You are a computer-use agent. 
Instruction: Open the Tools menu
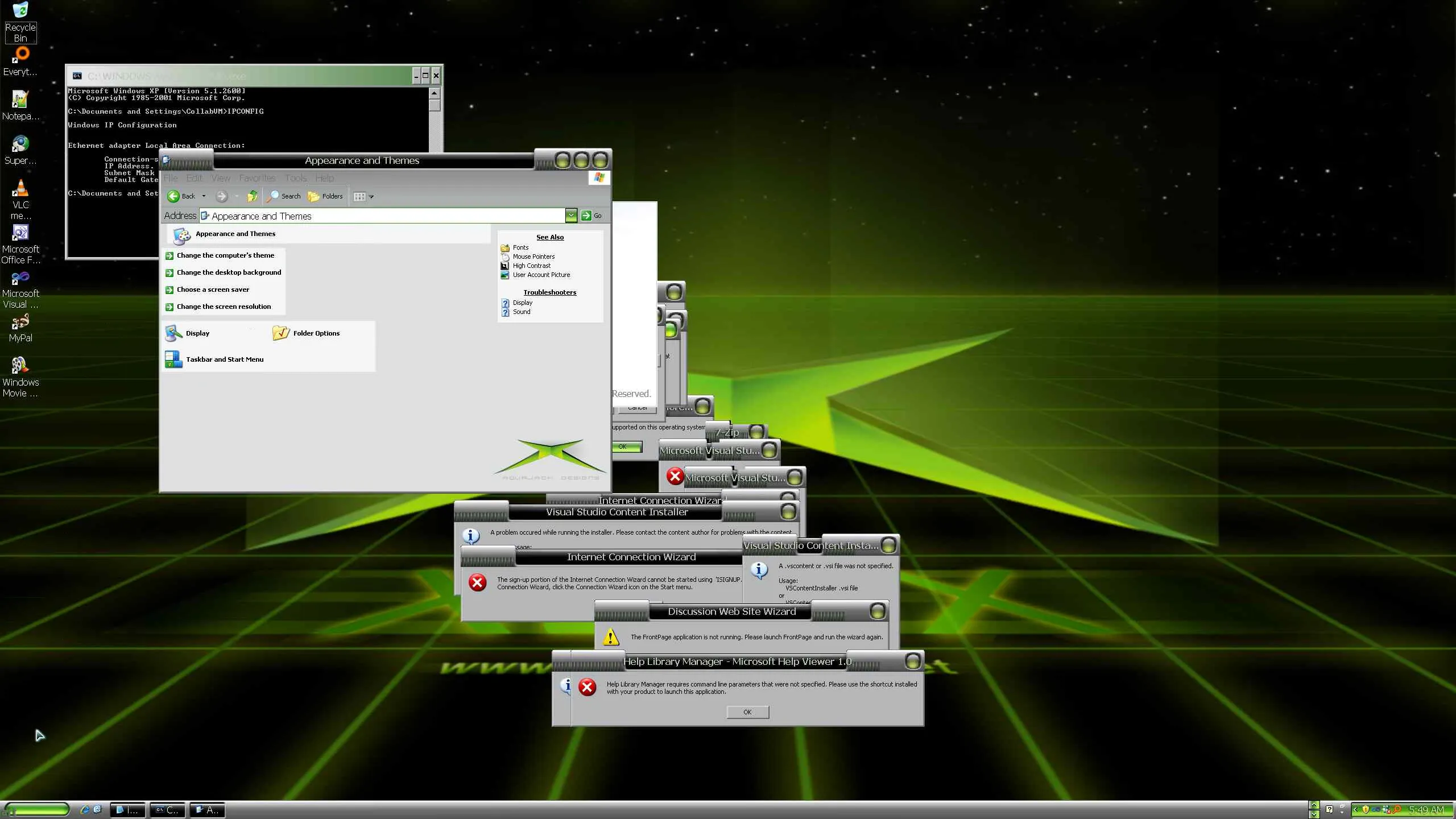(295, 178)
